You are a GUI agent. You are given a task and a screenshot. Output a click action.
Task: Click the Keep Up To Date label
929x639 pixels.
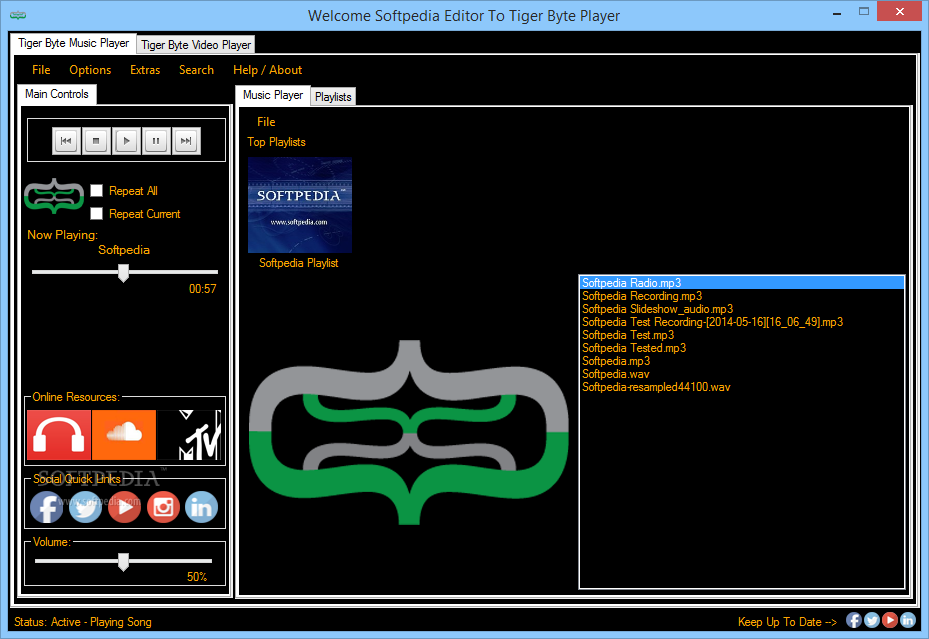coord(787,622)
